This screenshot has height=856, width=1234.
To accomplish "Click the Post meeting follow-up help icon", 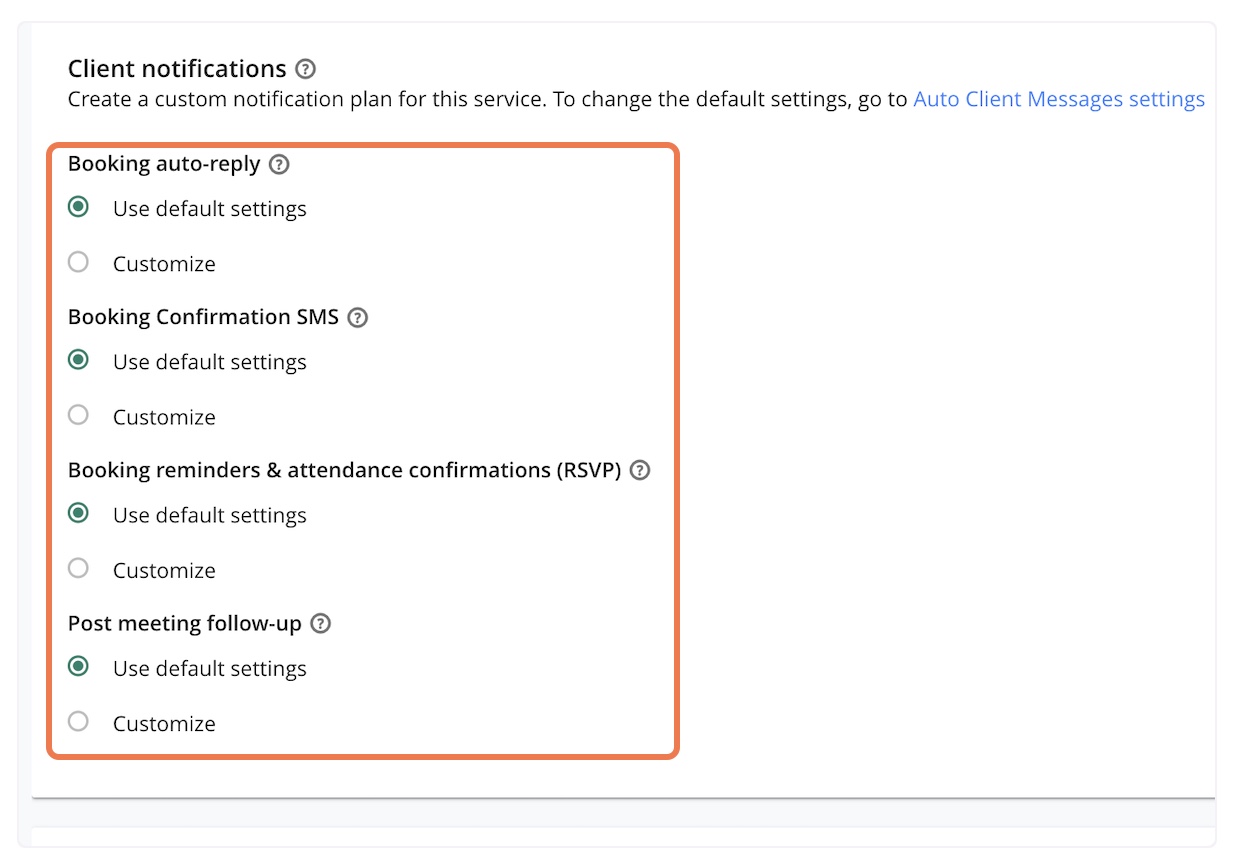I will tap(320, 624).
